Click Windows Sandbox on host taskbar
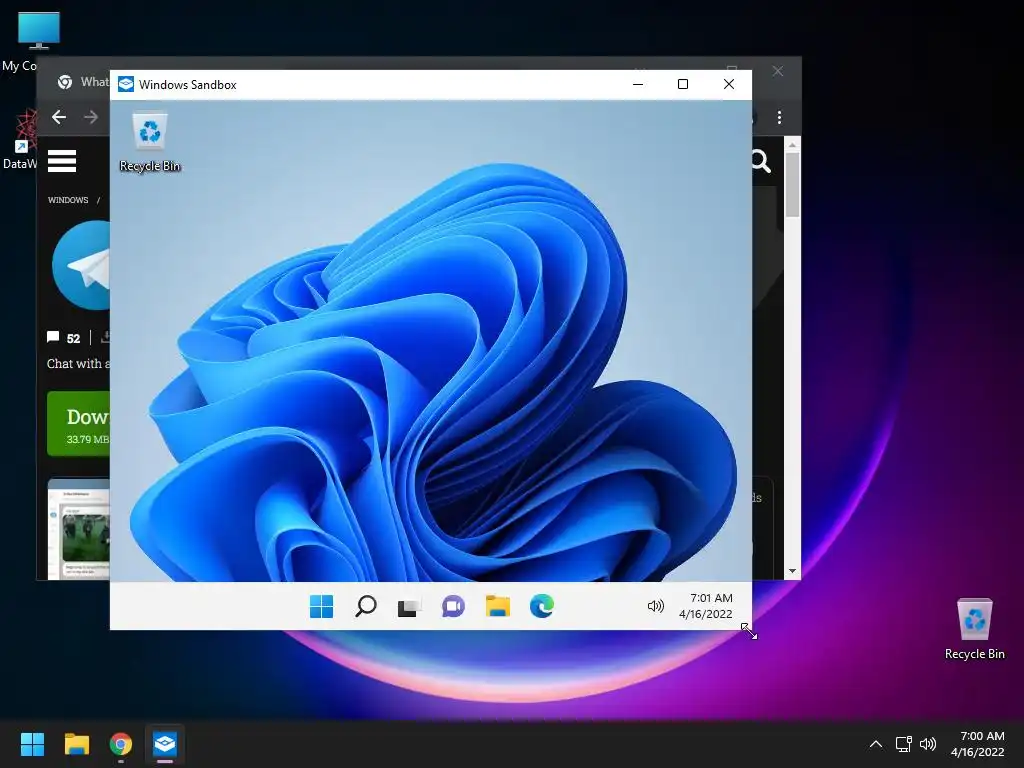The image size is (1024, 768). coord(165,744)
